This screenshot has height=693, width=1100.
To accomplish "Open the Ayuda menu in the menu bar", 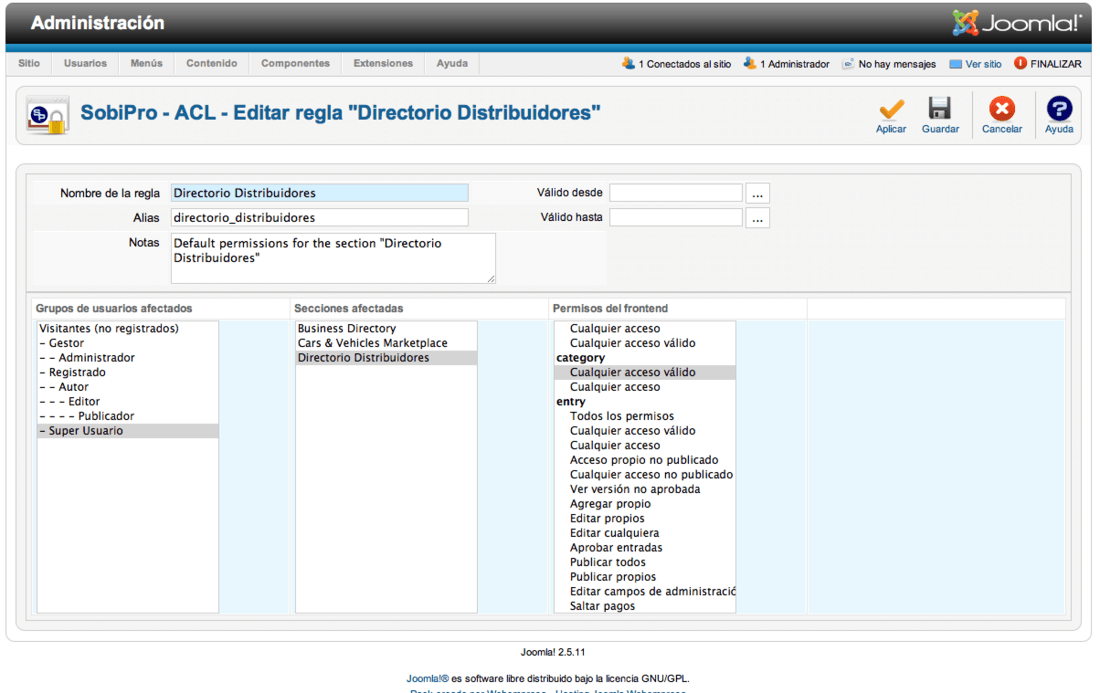I will [452, 63].
